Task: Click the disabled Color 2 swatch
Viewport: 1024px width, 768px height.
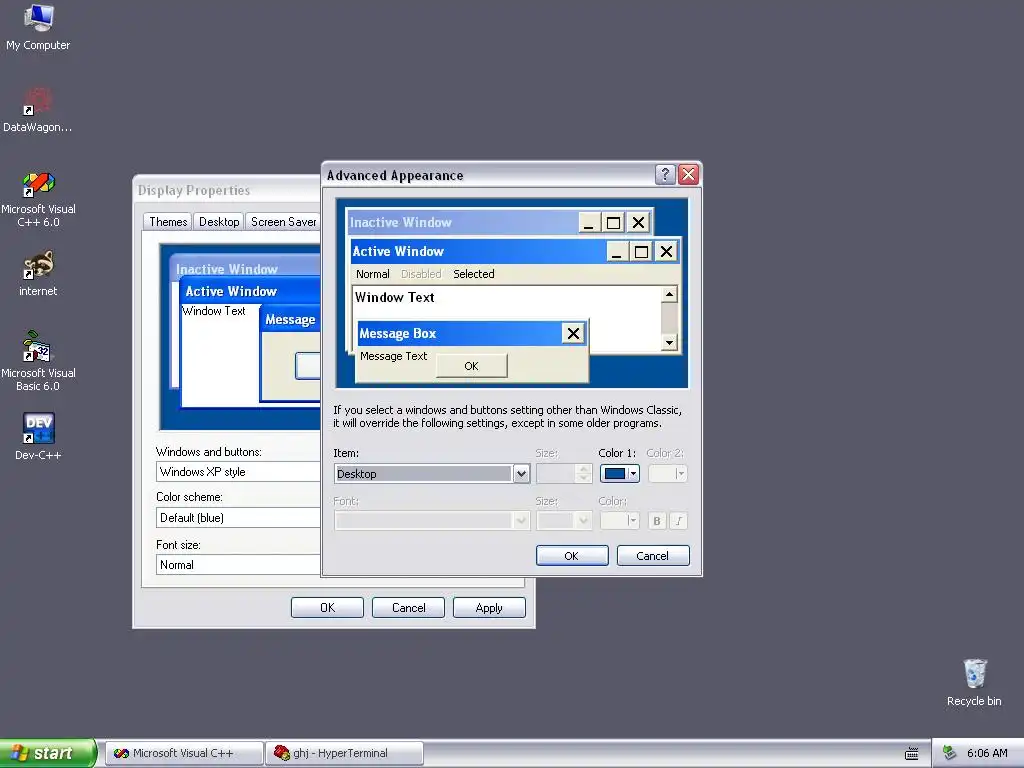Action: pyautogui.click(x=667, y=473)
